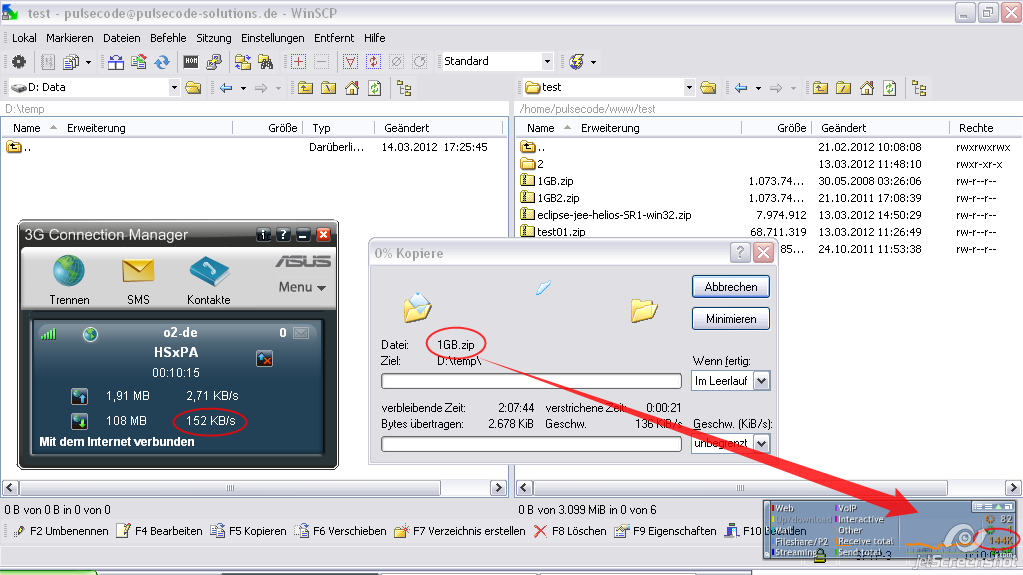Screen dimensions: 1023x575
Task: Expand remote back history dropdown arrow
Action: pyautogui.click(x=757, y=88)
